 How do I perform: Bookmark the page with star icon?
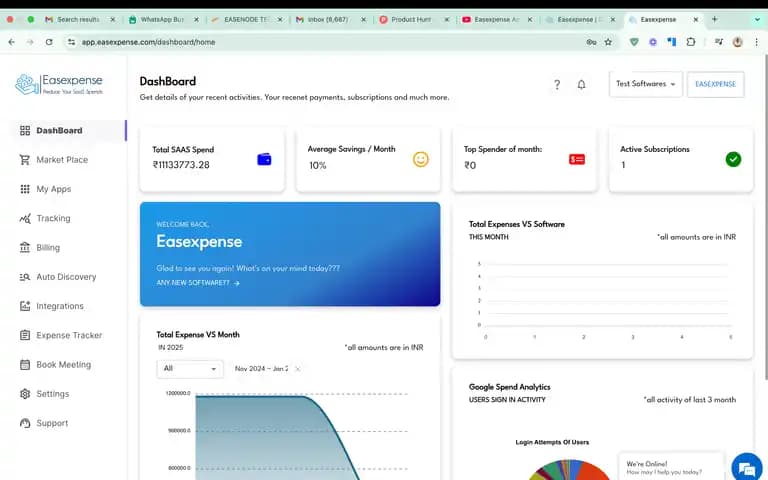tap(608, 42)
